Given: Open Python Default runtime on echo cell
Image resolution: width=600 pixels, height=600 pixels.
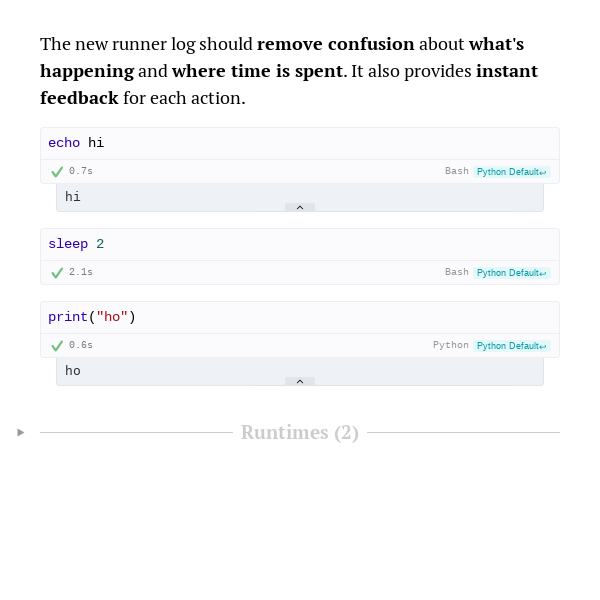Looking at the screenshot, I should (512, 172).
